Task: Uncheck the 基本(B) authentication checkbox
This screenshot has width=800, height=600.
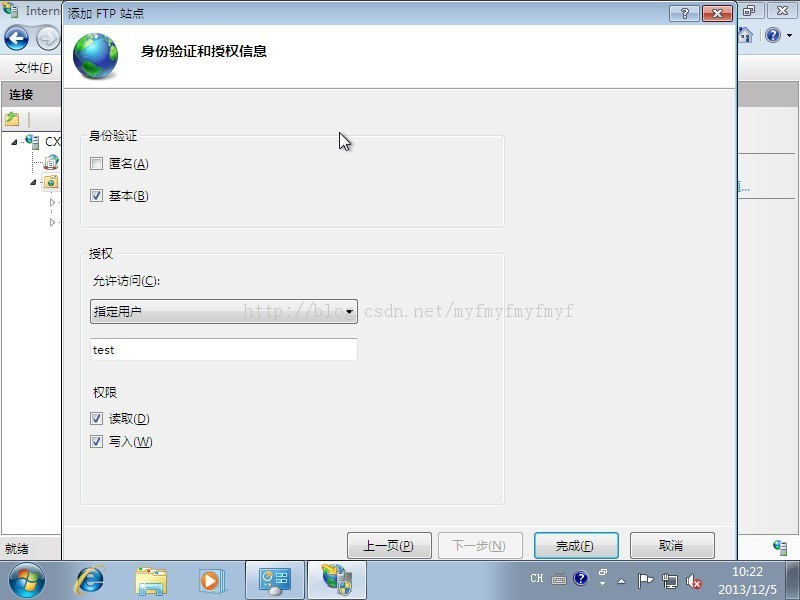Action: (96, 195)
